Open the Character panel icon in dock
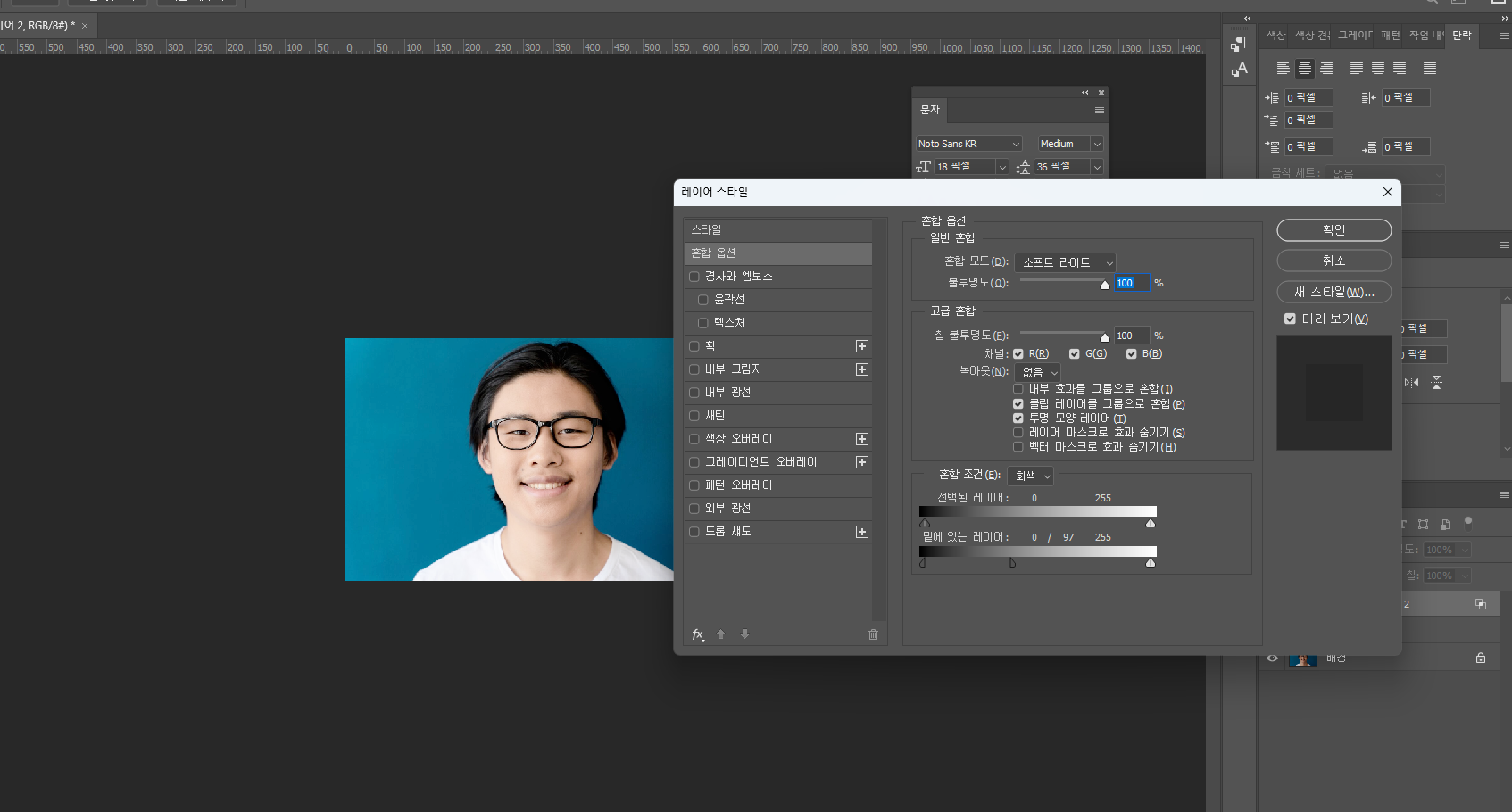Image resolution: width=1512 pixels, height=812 pixels. pyautogui.click(x=1239, y=70)
